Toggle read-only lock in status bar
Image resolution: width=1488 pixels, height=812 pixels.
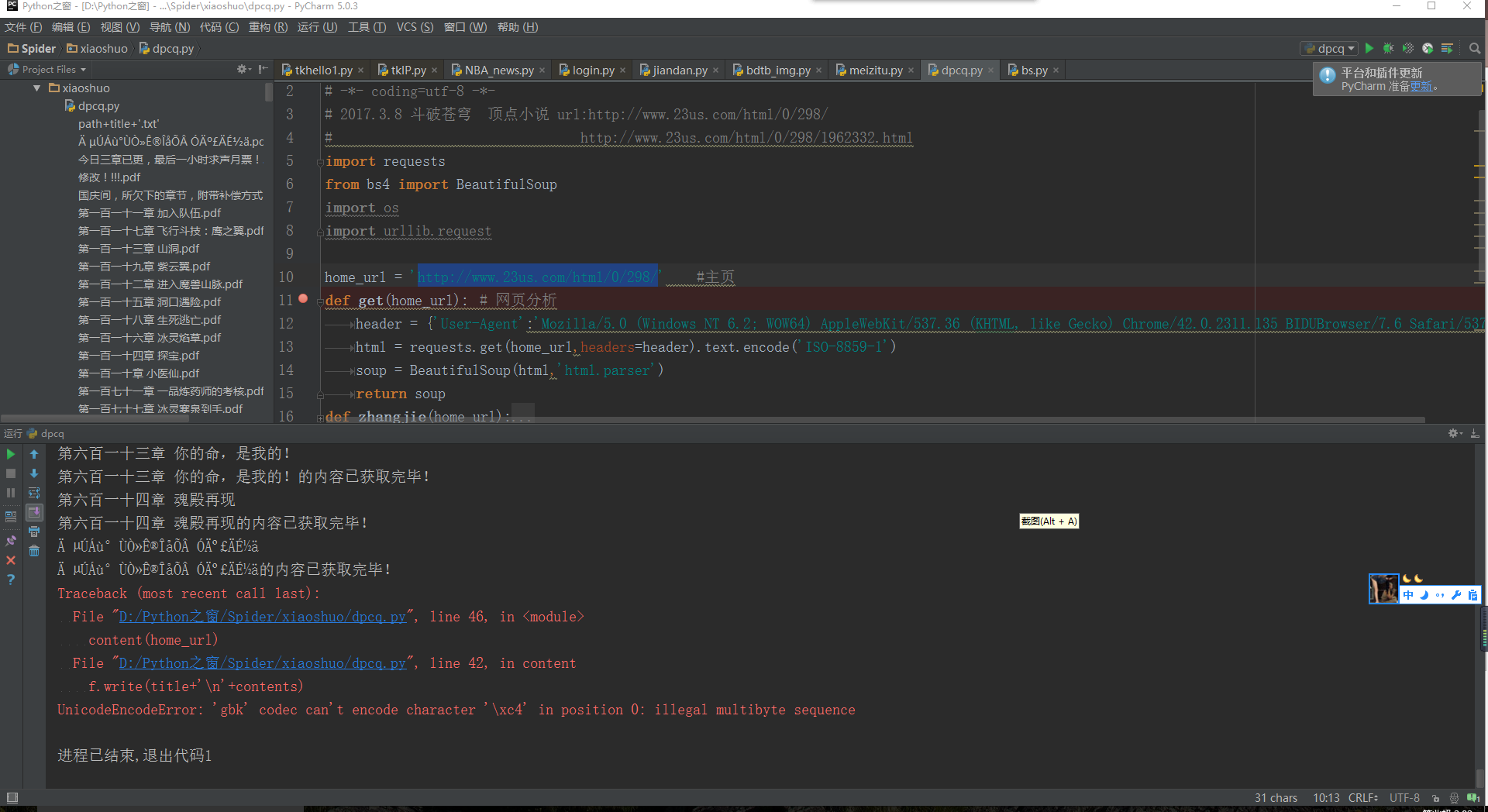coord(1436,798)
